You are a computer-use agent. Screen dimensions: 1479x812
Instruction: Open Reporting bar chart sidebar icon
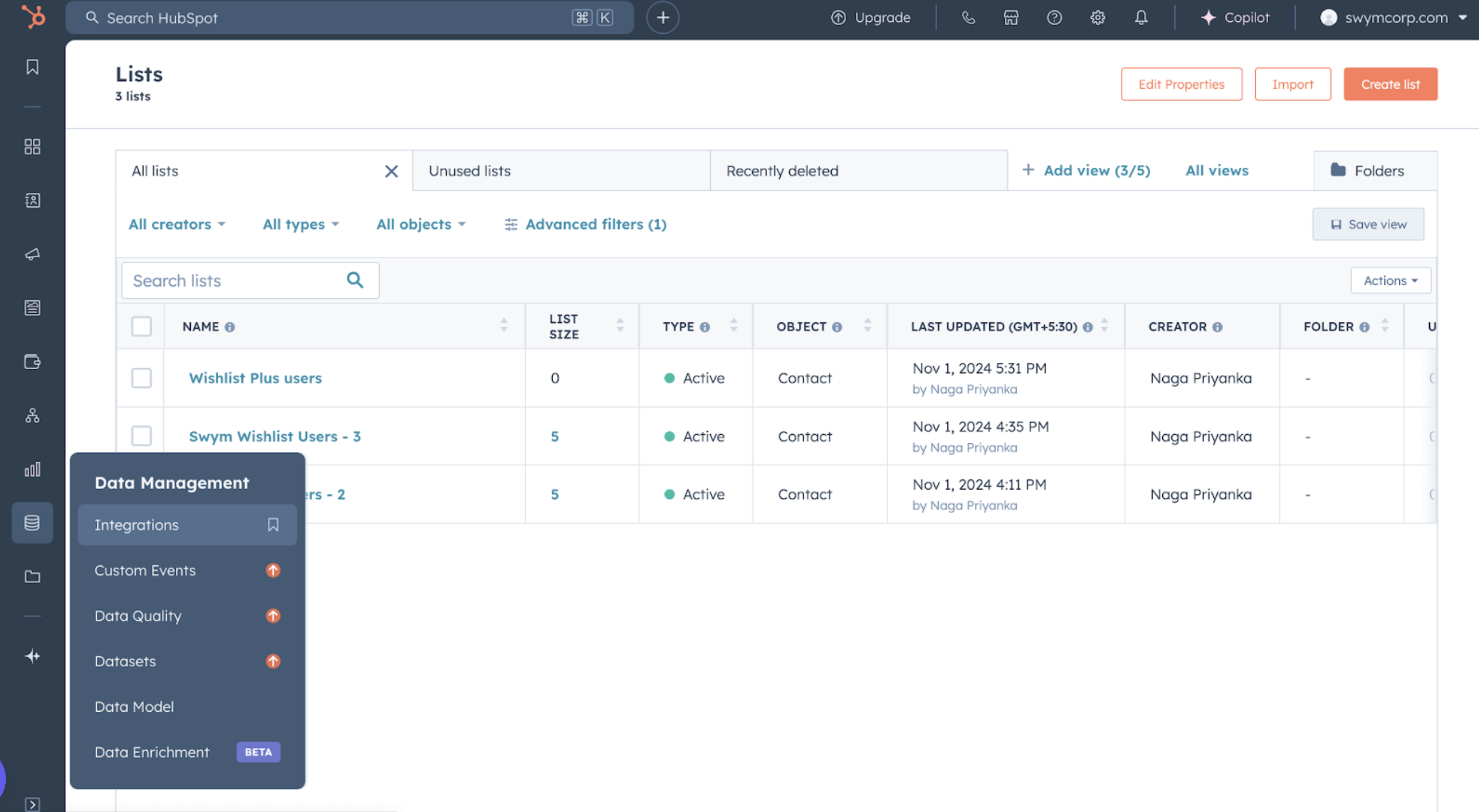(x=32, y=470)
